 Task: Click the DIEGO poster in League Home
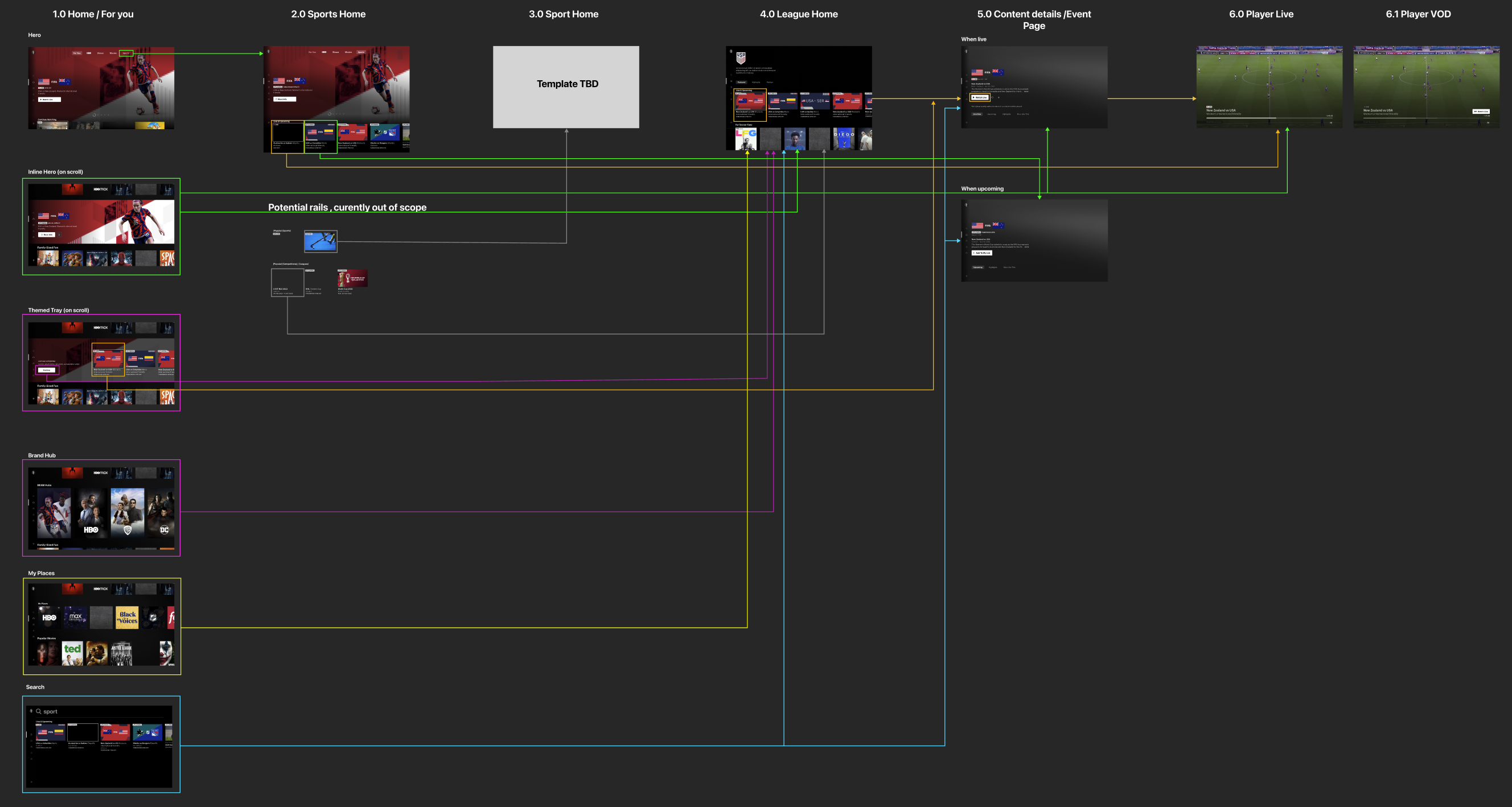(x=844, y=139)
